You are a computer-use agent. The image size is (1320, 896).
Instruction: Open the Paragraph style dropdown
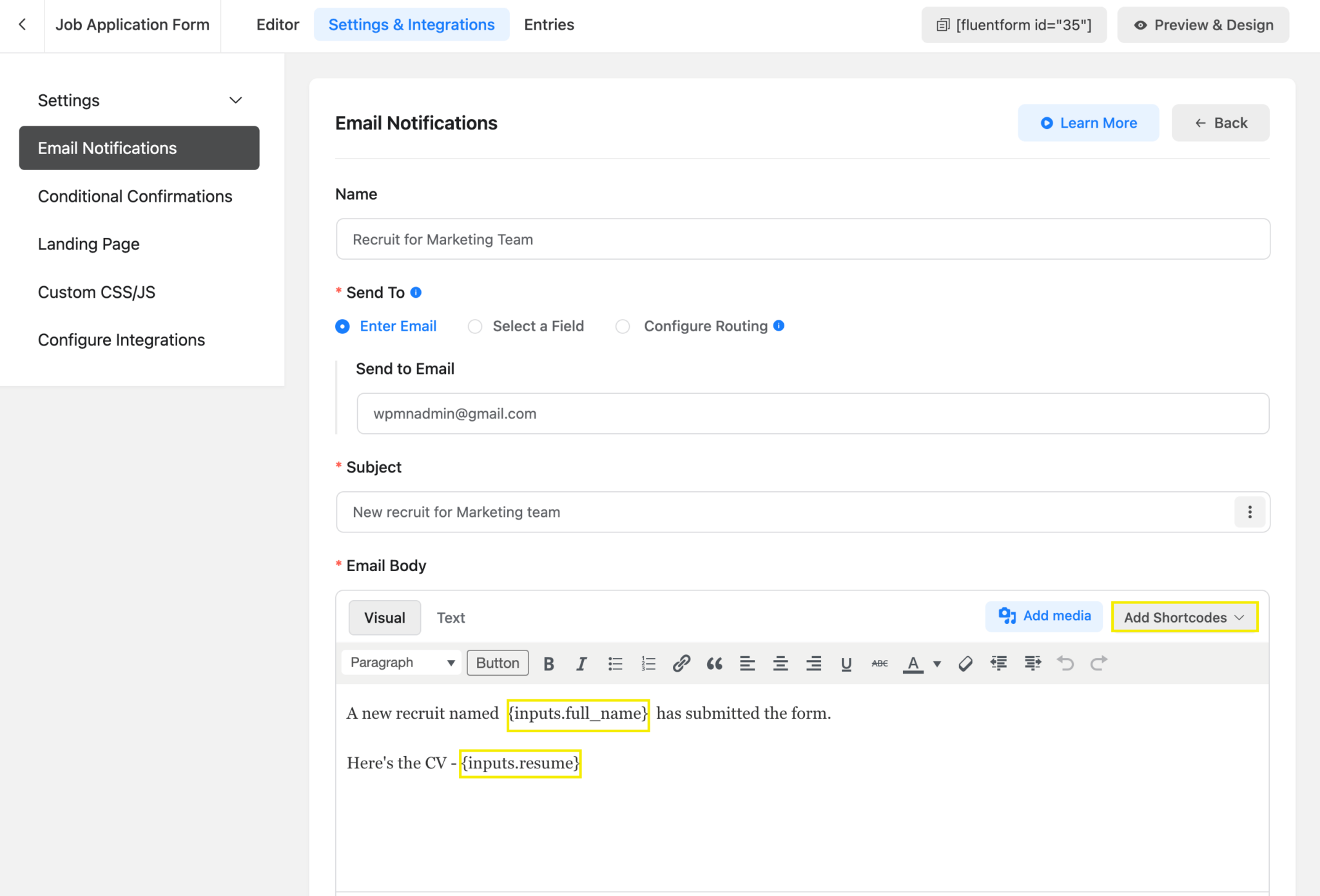pyautogui.click(x=400, y=663)
